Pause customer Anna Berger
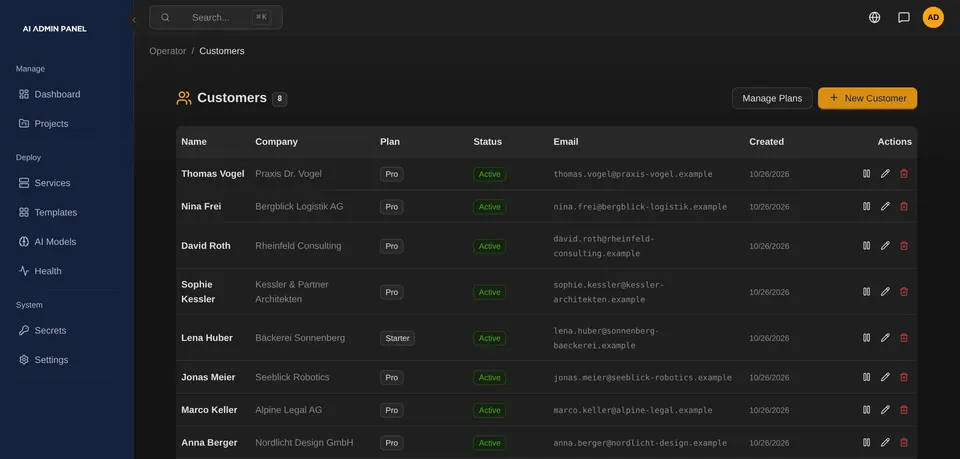Screen dimensions: 960x459 (866, 442)
